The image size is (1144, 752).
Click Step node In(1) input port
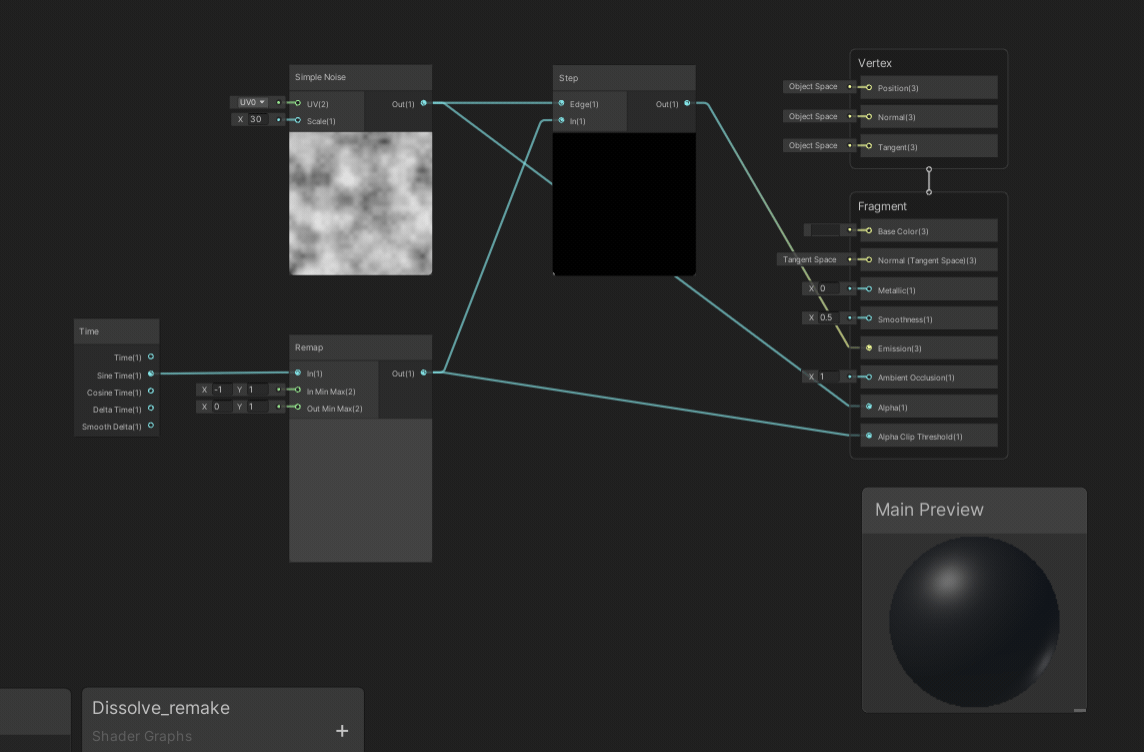click(561, 120)
